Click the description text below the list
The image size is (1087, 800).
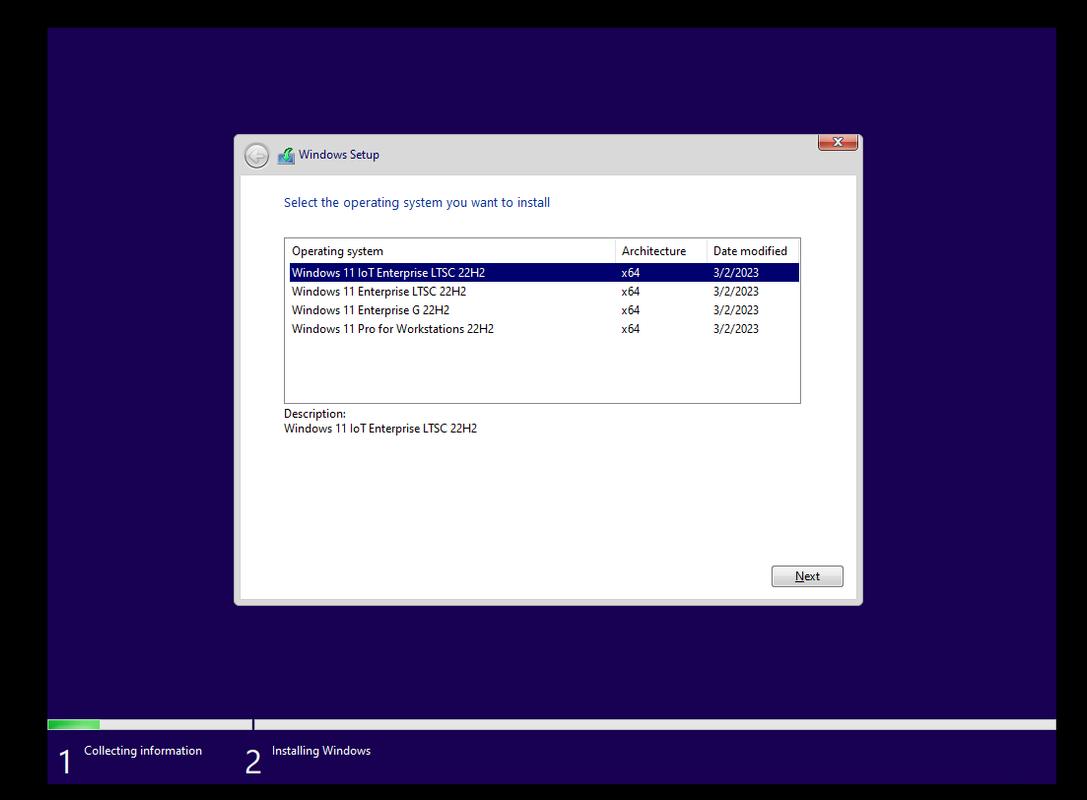[x=380, y=428]
